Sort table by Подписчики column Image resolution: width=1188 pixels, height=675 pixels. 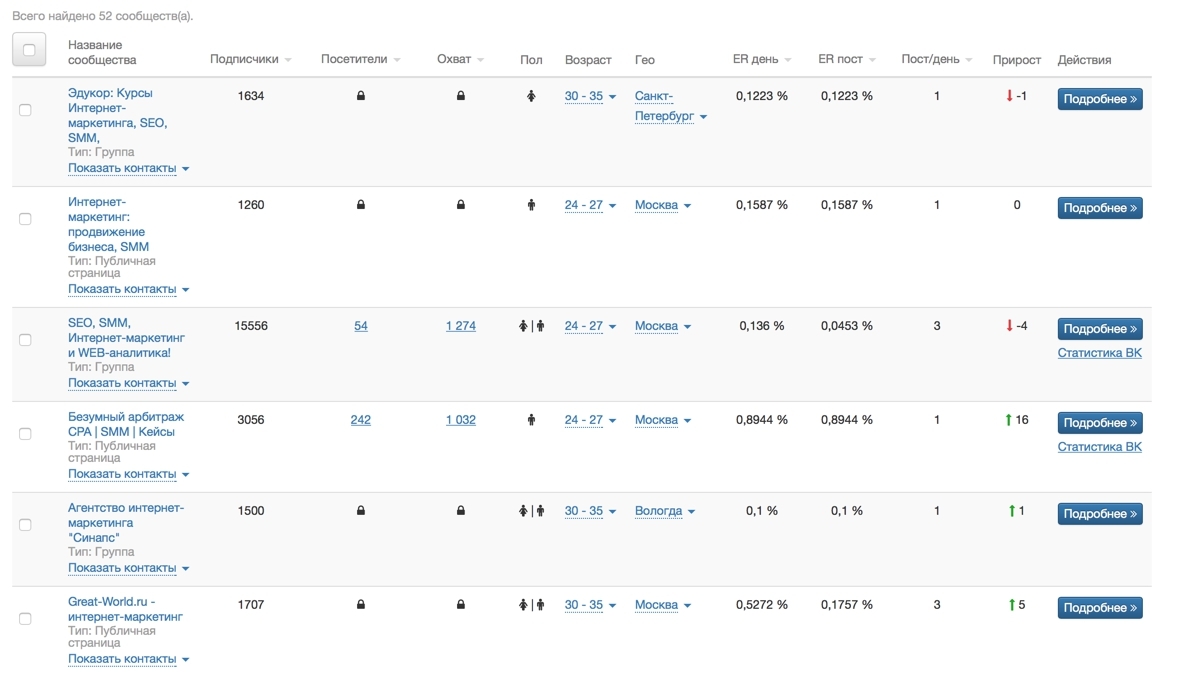250,59
